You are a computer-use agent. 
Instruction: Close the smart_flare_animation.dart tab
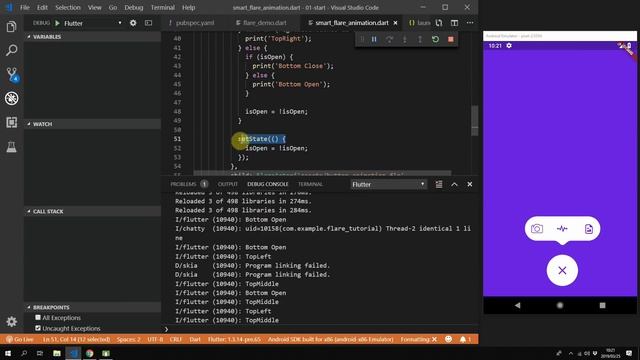pyautogui.click(x=395, y=23)
